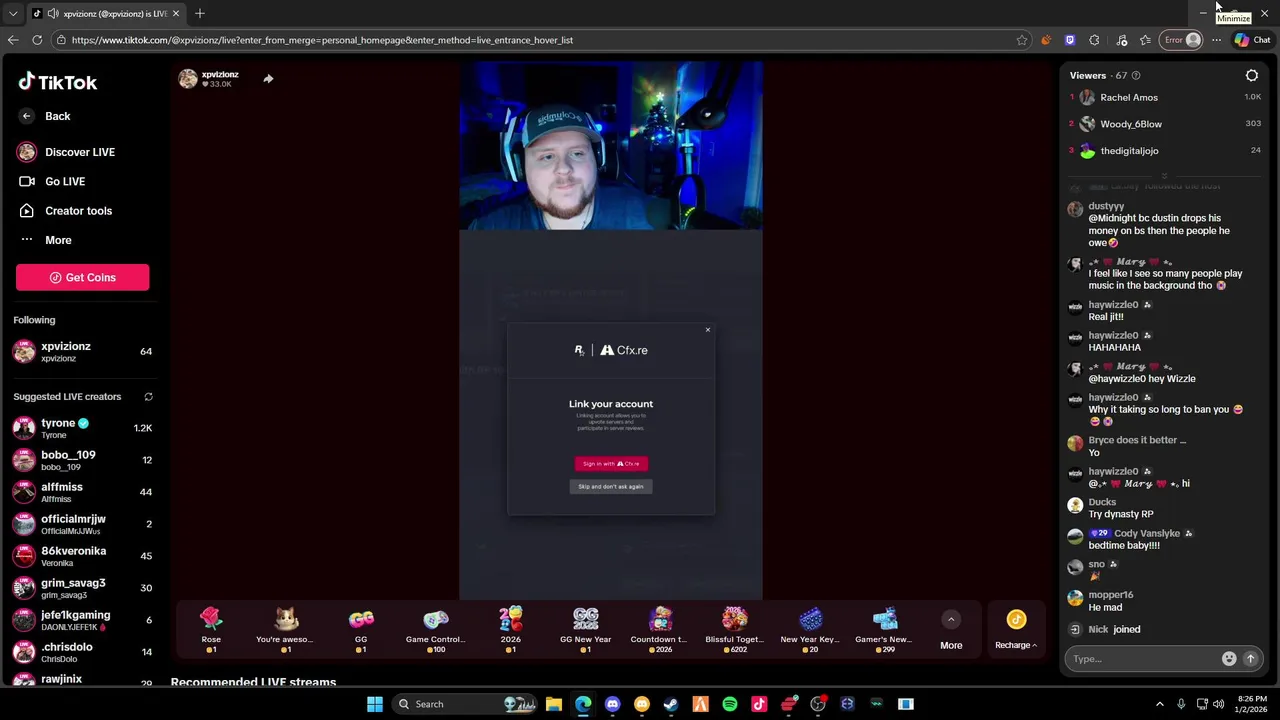Open a new browser tab
The image size is (1280, 720).
click(x=200, y=13)
